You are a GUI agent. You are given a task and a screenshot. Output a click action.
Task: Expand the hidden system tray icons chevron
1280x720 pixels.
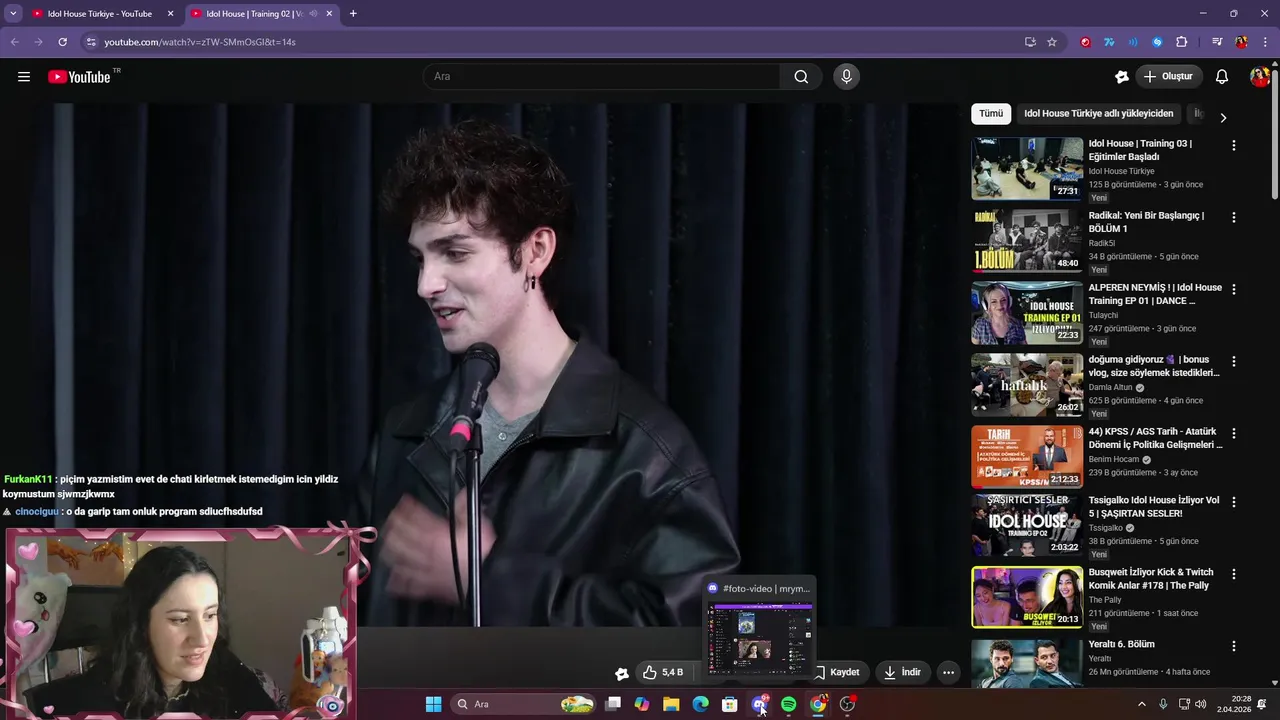click(1142, 704)
